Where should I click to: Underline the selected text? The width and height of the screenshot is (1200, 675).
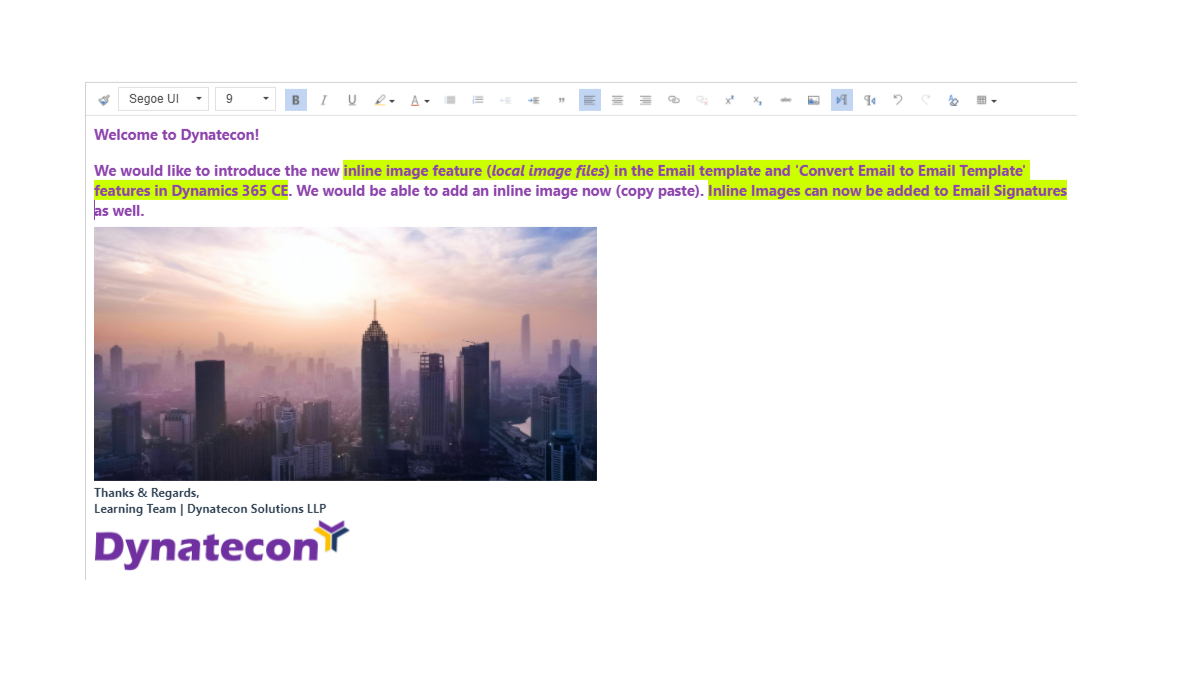click(x=351, y=99)
